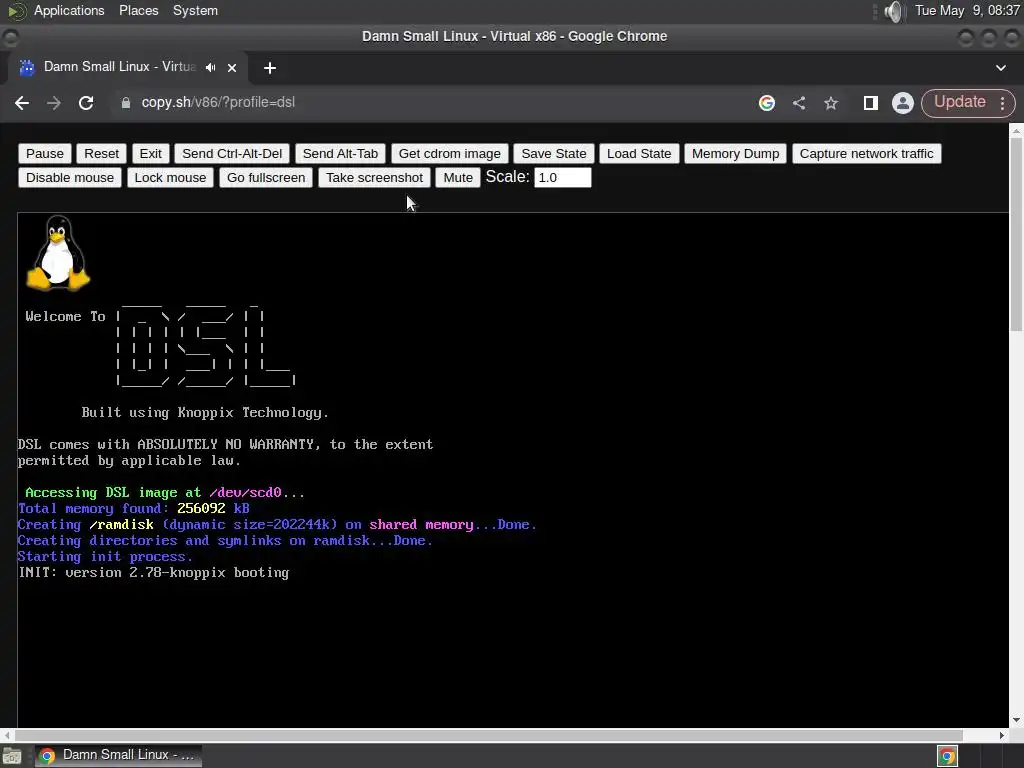Screen dimensions: 1024x768
Task: Reload the page with the refresh icon
Action: 86,103
